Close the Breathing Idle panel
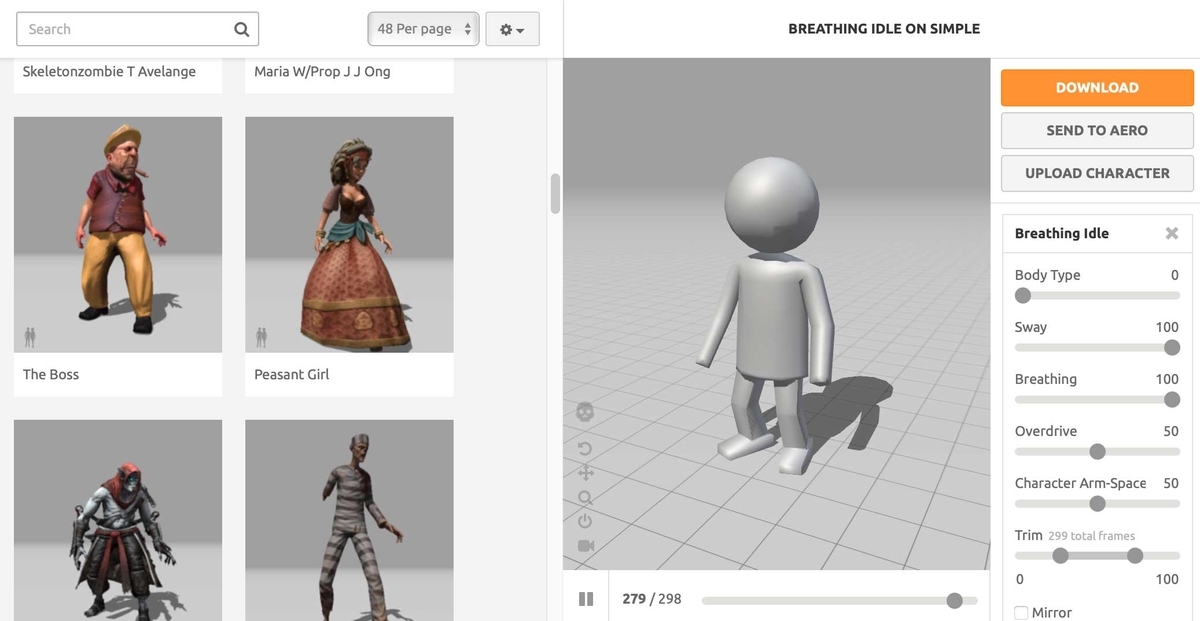Image resolution: width=1200 pixels, height=621 pixels. 1172,233
